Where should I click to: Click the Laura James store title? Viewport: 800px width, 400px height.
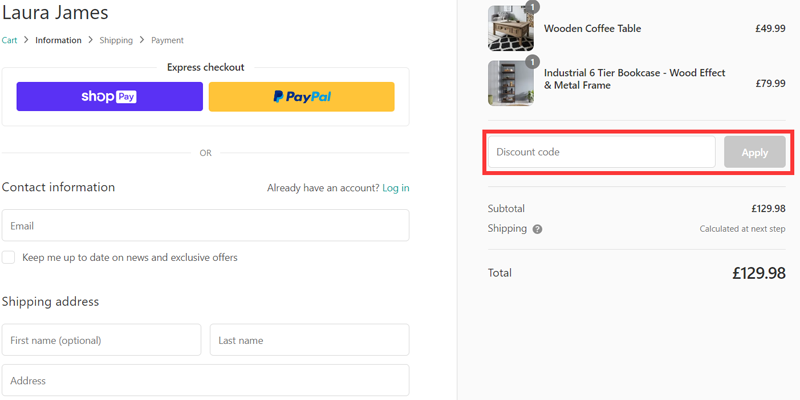tap(55, 12)
